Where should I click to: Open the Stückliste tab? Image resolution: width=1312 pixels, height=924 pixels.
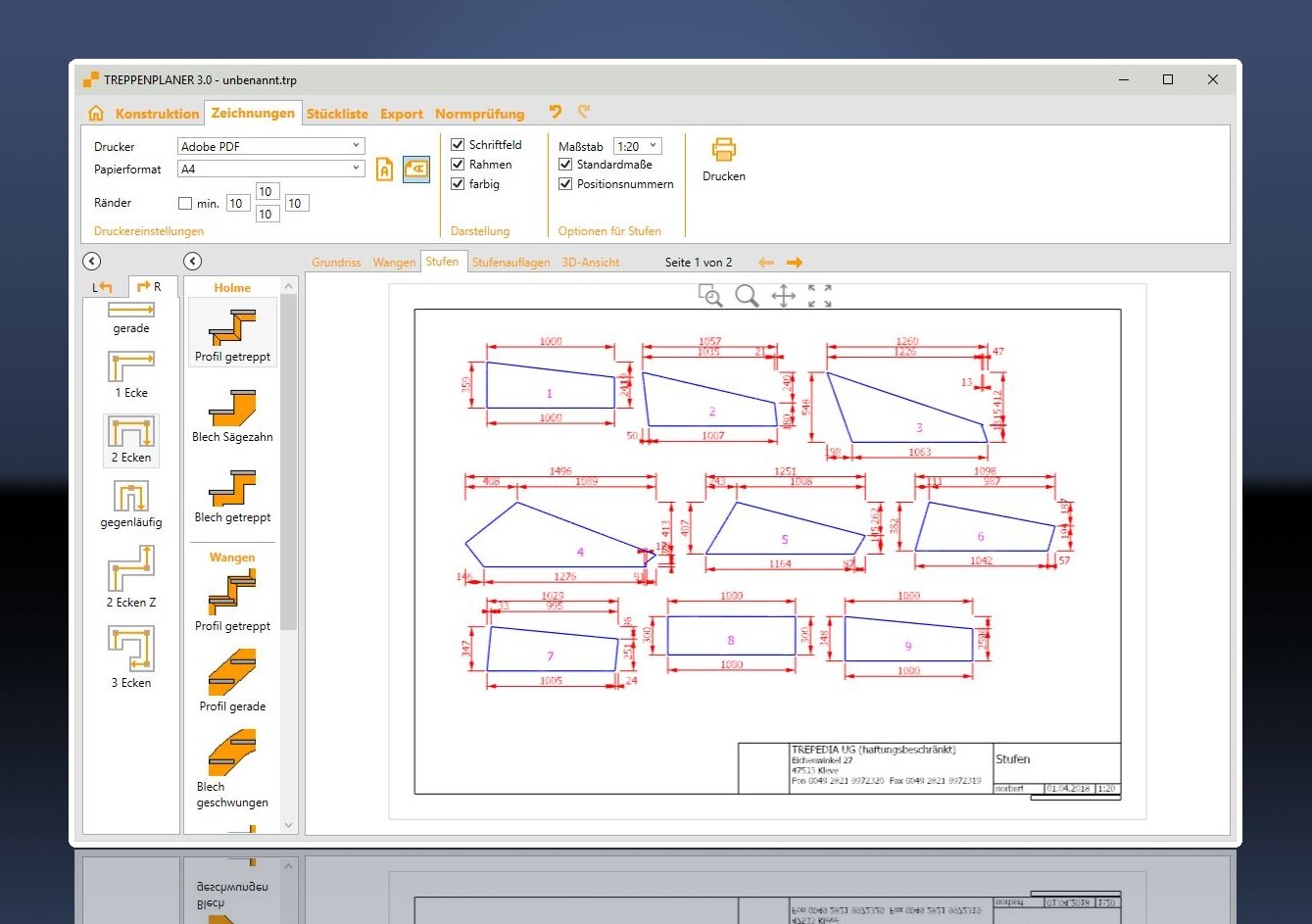337,114
